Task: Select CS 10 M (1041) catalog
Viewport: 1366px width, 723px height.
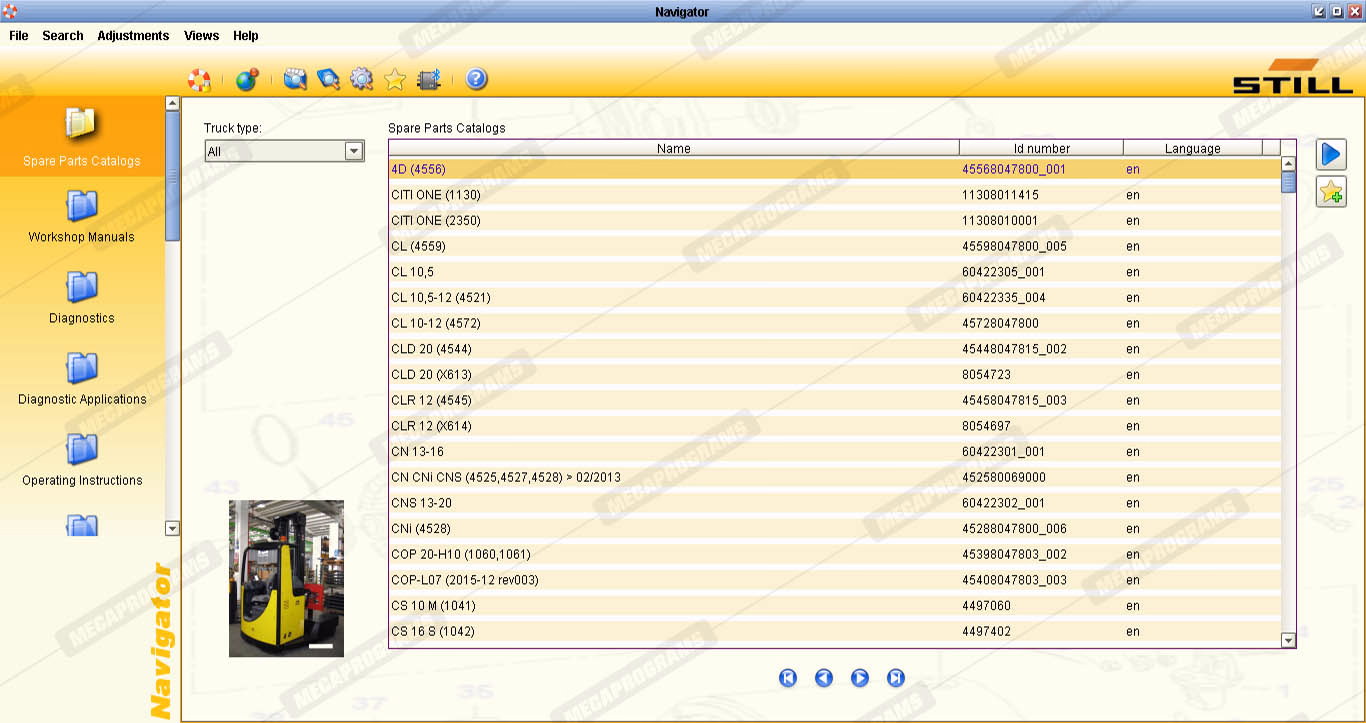Action: [835, 605]
